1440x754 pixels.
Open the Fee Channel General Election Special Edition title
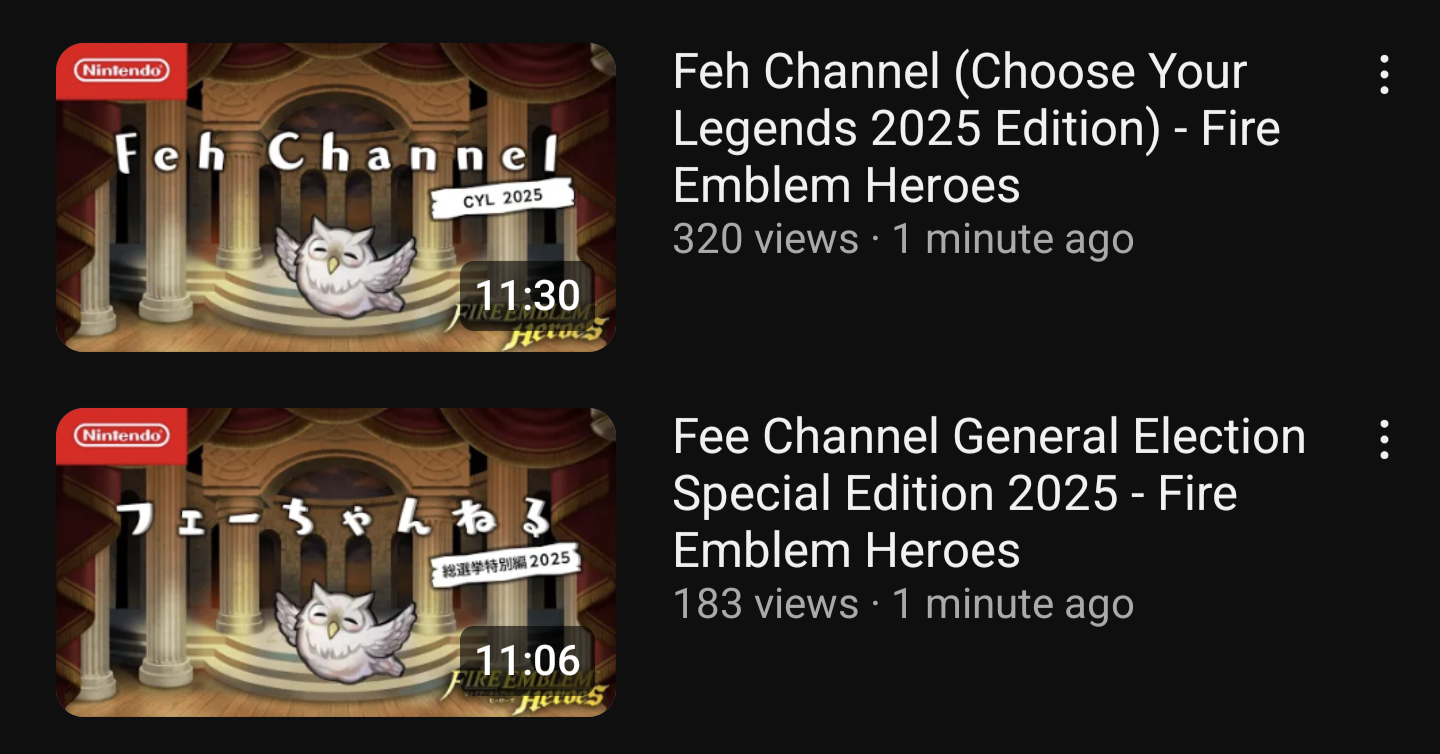pyautogui.click(x=989, y=493)
